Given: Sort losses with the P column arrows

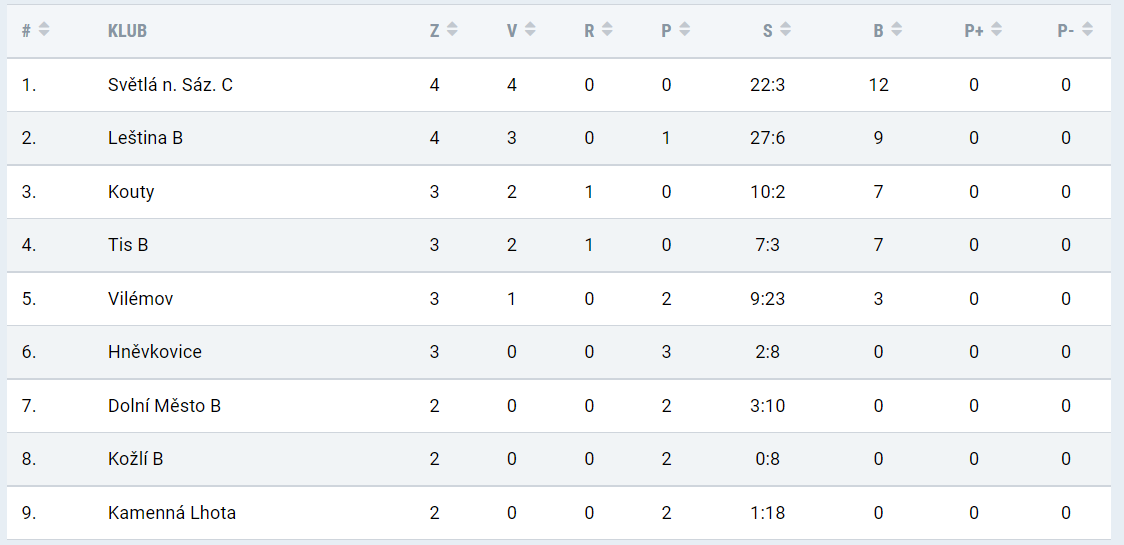Looking at the screenshot, I should 685,30.
